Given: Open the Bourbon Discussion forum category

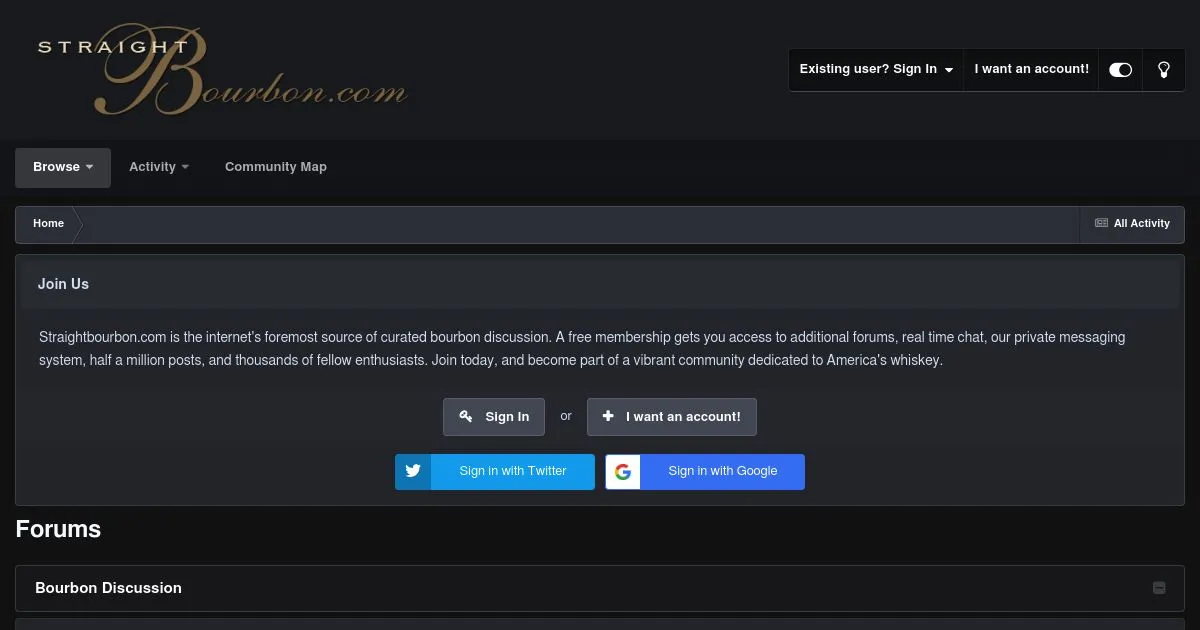Looking at the screenshot, I should pos(109,588).
